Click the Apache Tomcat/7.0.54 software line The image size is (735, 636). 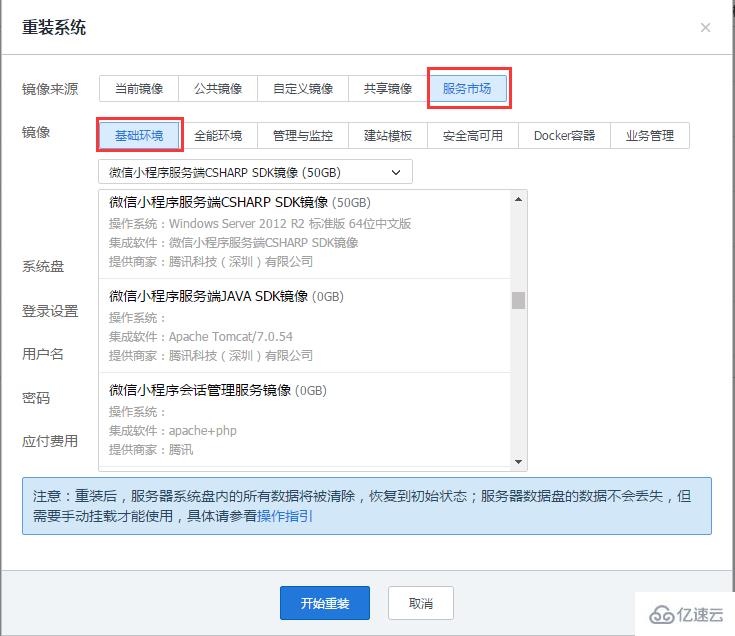pyautogui.click(x=201, y=337)
